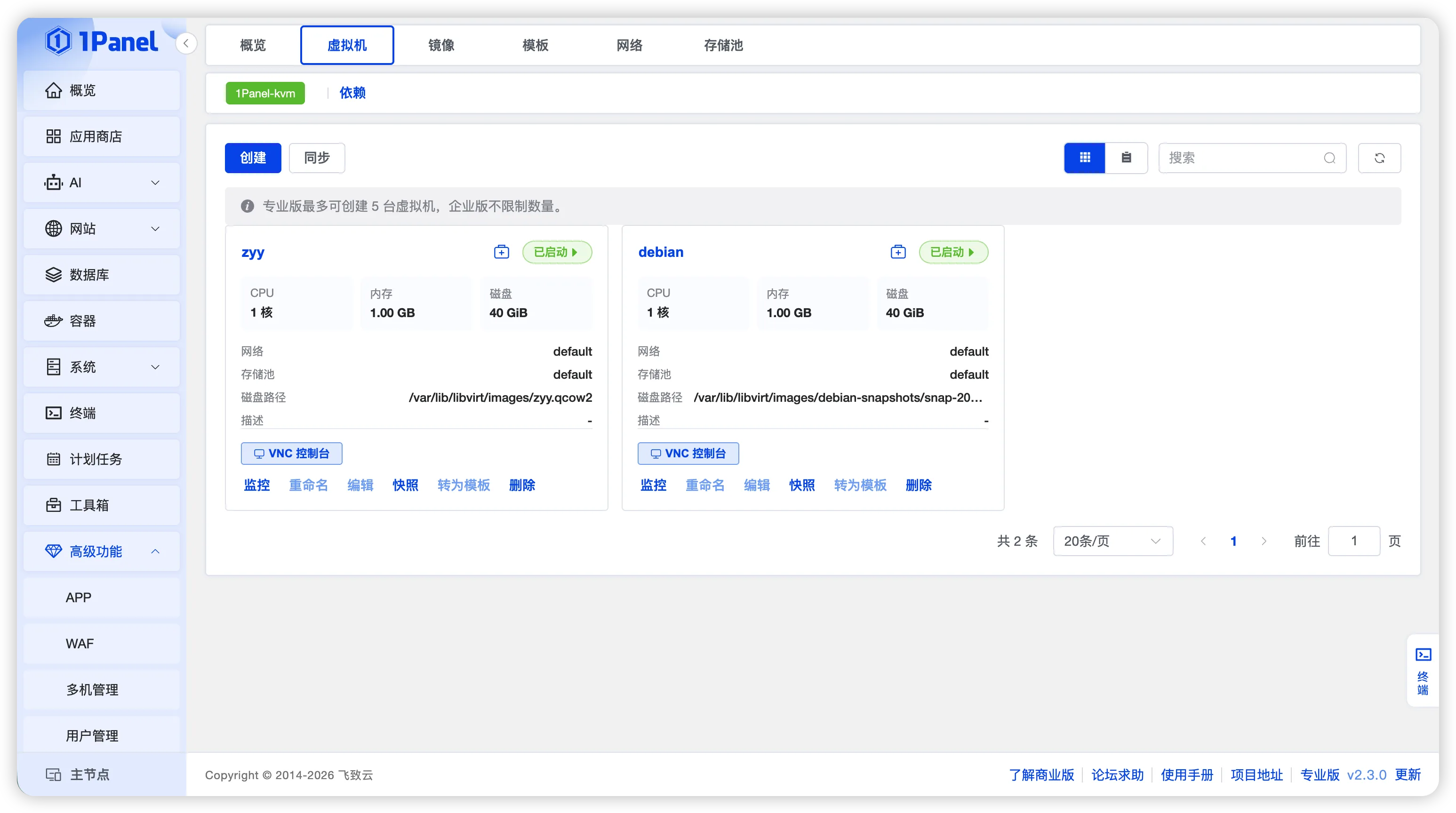Click 重命名 for debian VM
1456x813 pixels.
pos(704,486)
